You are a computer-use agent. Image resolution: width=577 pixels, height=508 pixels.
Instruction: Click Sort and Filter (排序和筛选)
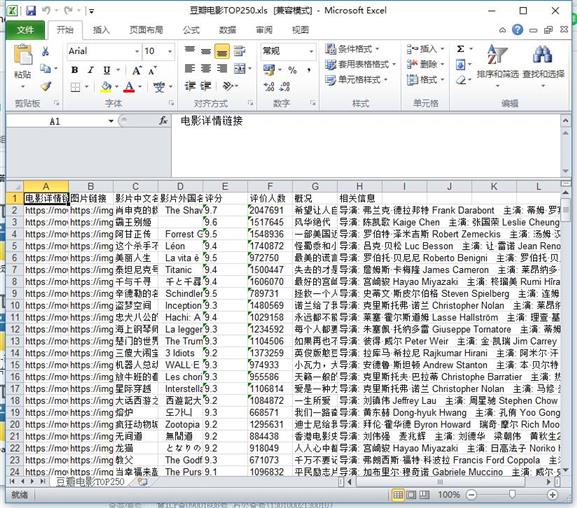[x=498, y=65]
